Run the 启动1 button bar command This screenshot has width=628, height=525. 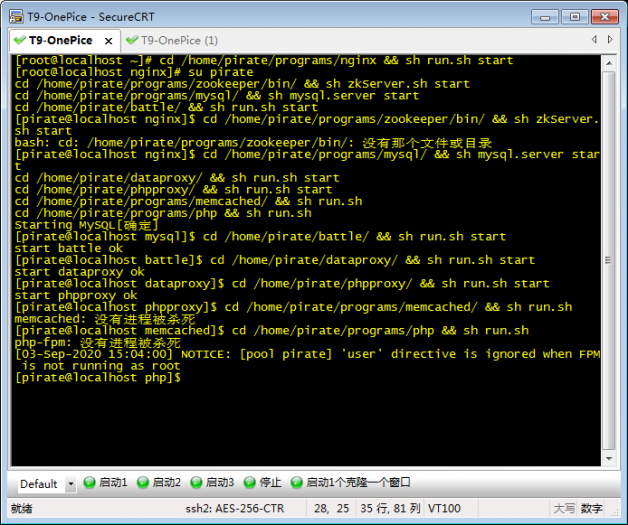105,483
